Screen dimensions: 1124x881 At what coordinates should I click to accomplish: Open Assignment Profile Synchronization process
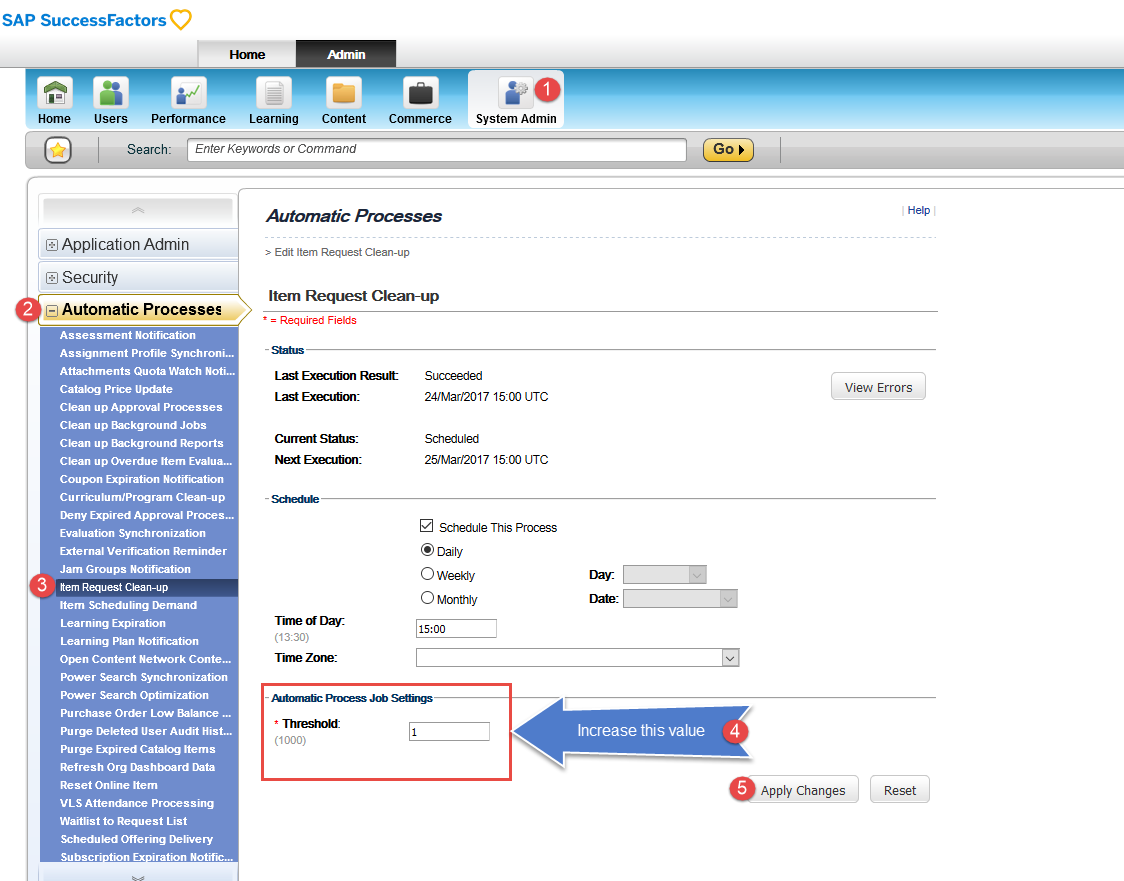[147, 353]
